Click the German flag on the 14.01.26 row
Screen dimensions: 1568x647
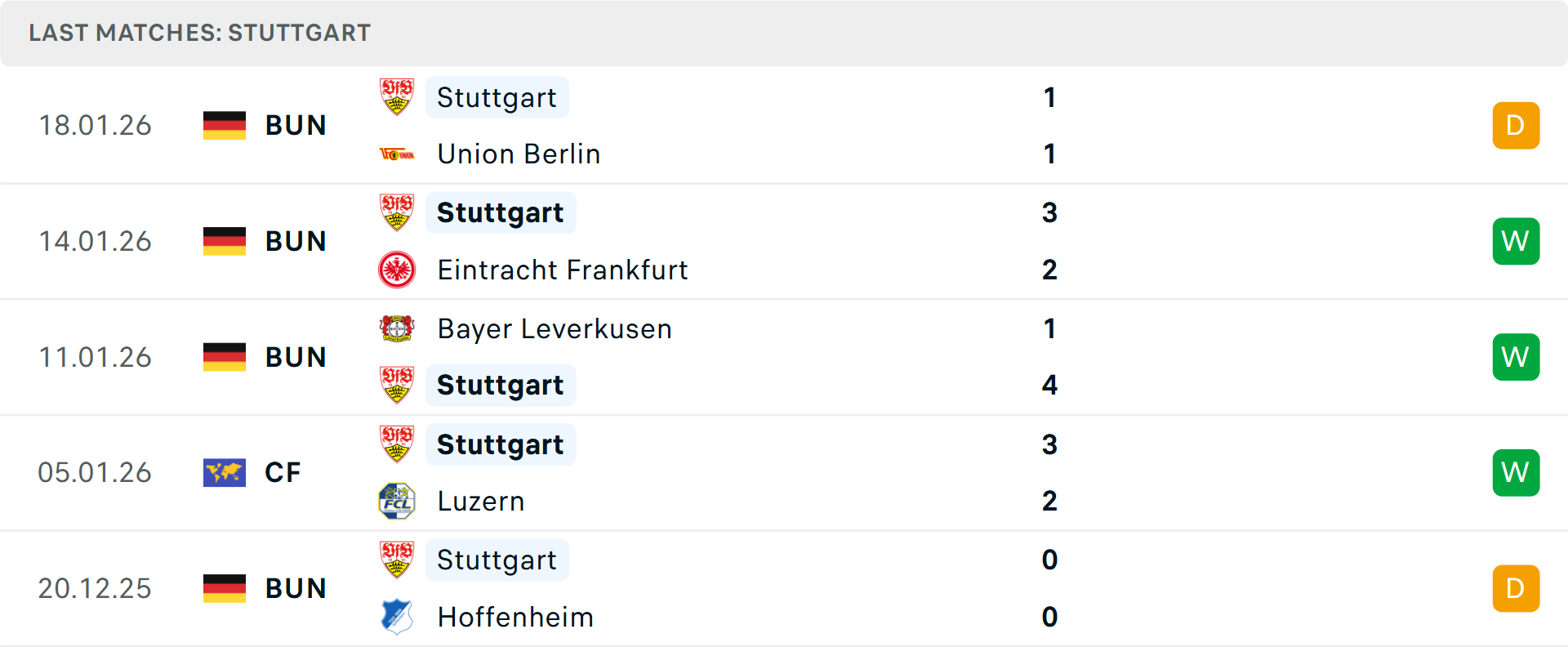pyautogui.click(x=225, y=241)
